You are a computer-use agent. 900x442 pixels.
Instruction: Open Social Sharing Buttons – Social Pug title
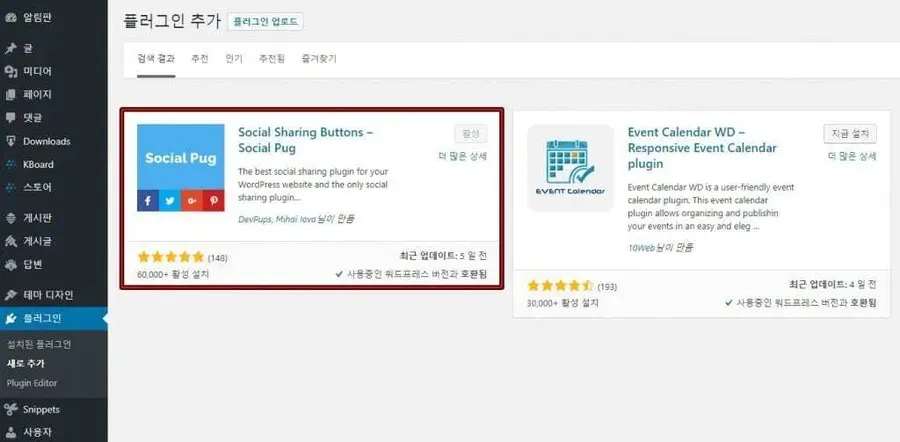[x=305, y=139]
